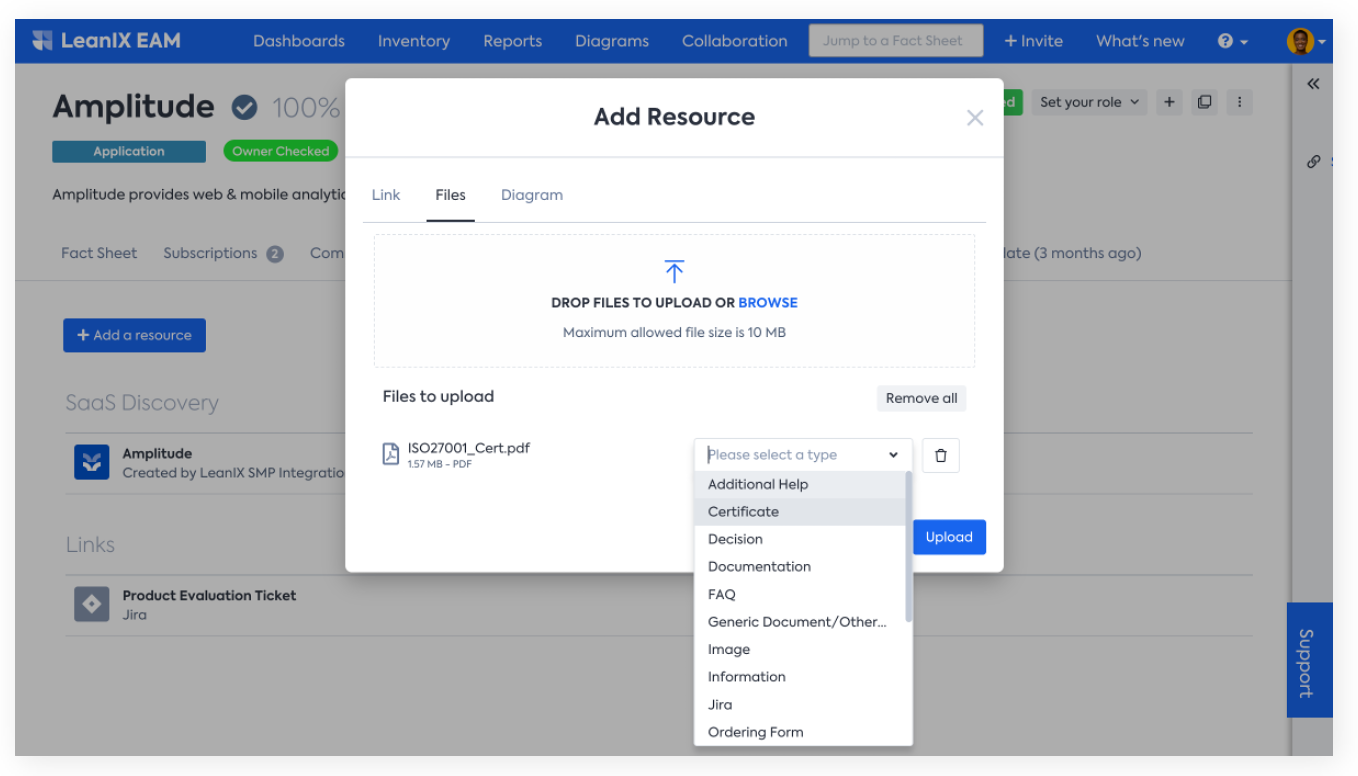The height and width of the screenshot is (776, 1358).
Task: Open the Product Evaluation Ticket link
Action: [x=209, y=595]
